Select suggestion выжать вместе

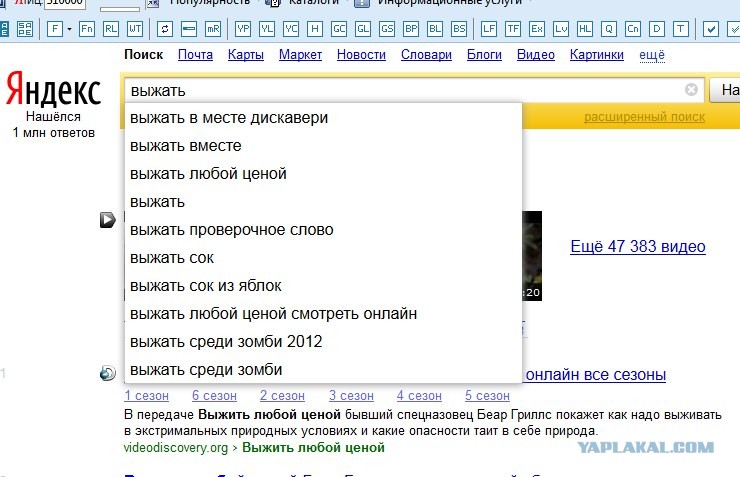[x=323, y=146]
